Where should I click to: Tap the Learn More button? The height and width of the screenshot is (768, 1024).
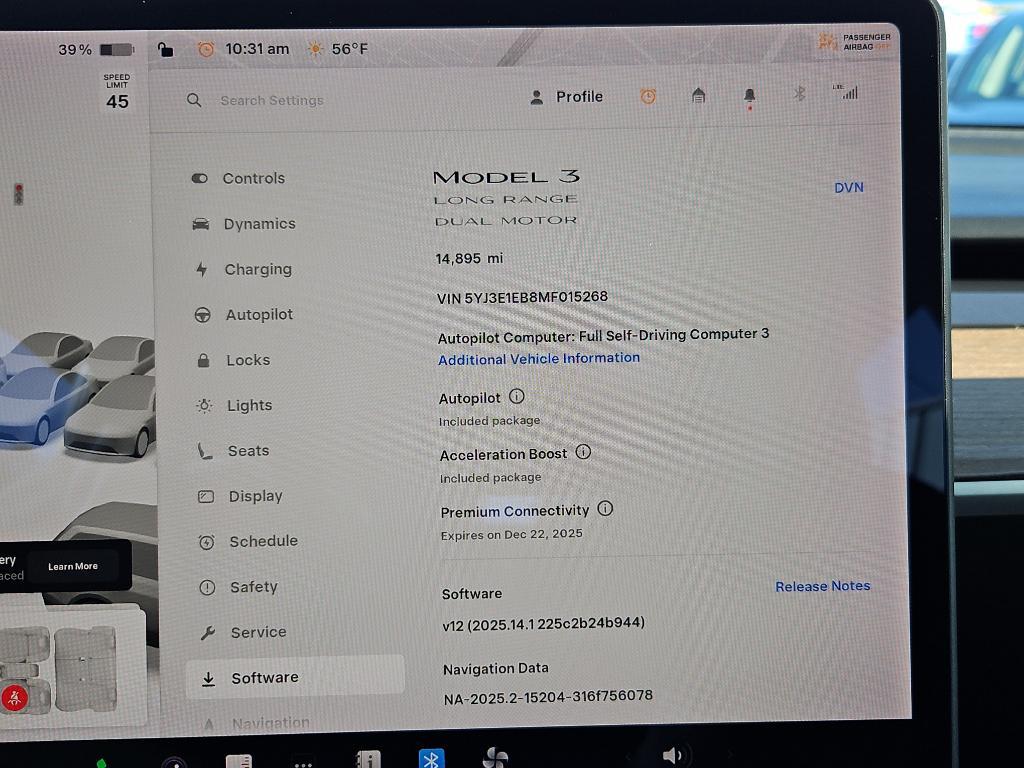[x=73, y=565]
